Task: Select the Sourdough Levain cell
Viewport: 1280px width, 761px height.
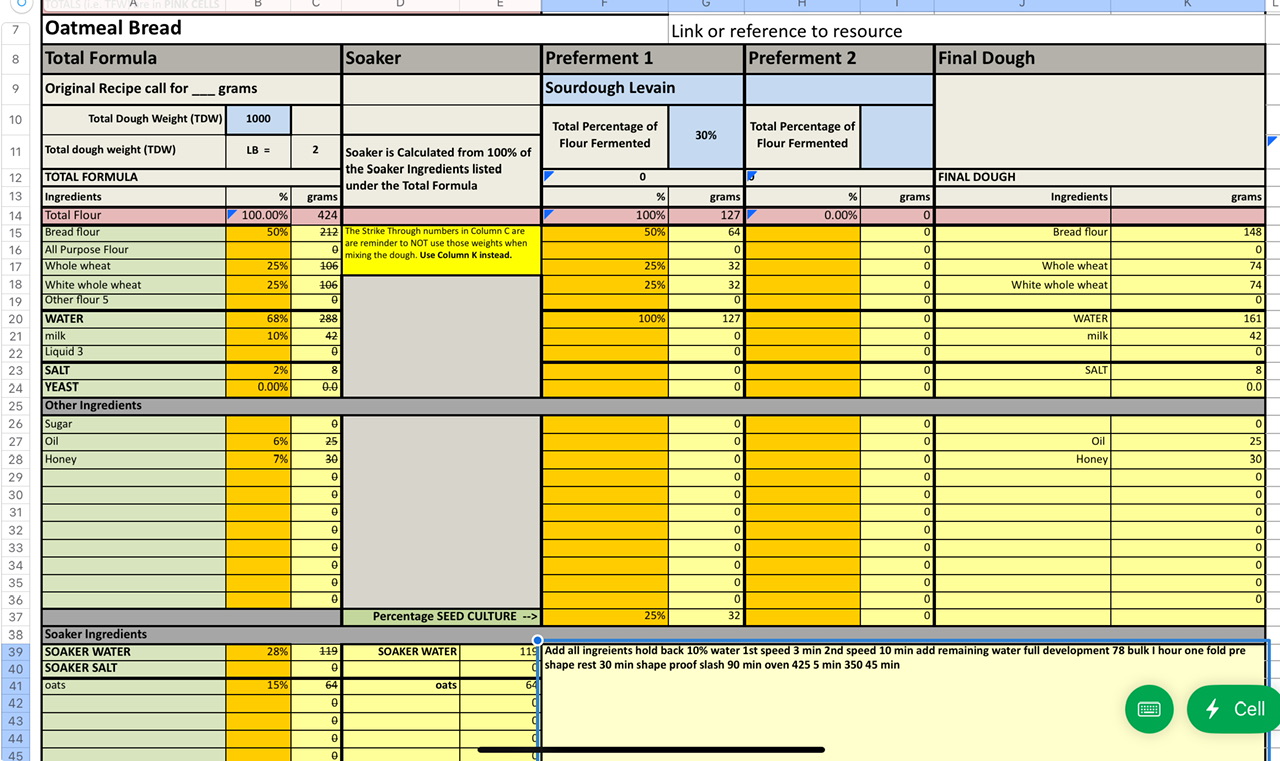Action: click(643, 88)
